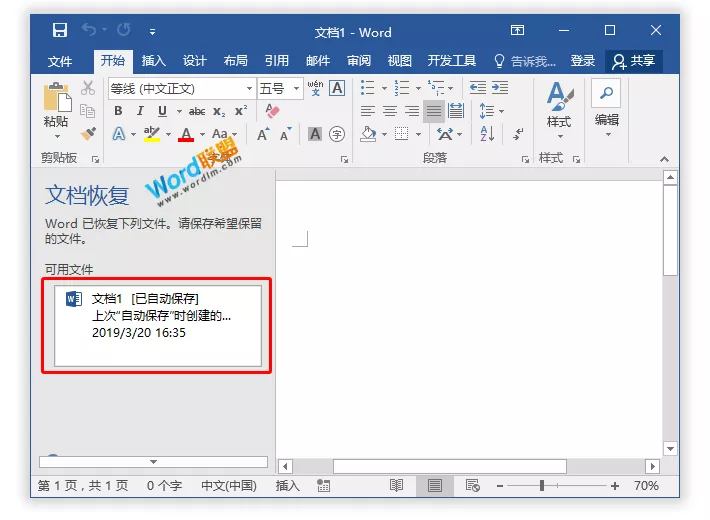Switch to the 插入 ribbon tab
Screen dimensions: 710x520
tap(154, 61)
